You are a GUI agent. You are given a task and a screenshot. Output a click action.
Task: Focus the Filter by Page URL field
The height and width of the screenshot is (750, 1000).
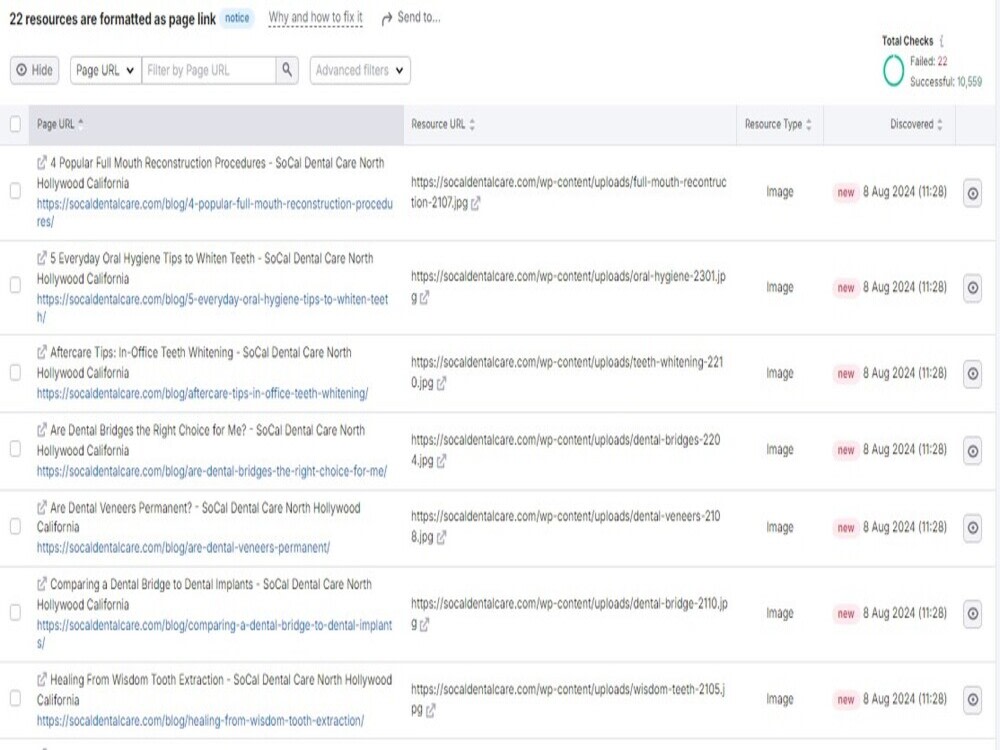(209, 70)
